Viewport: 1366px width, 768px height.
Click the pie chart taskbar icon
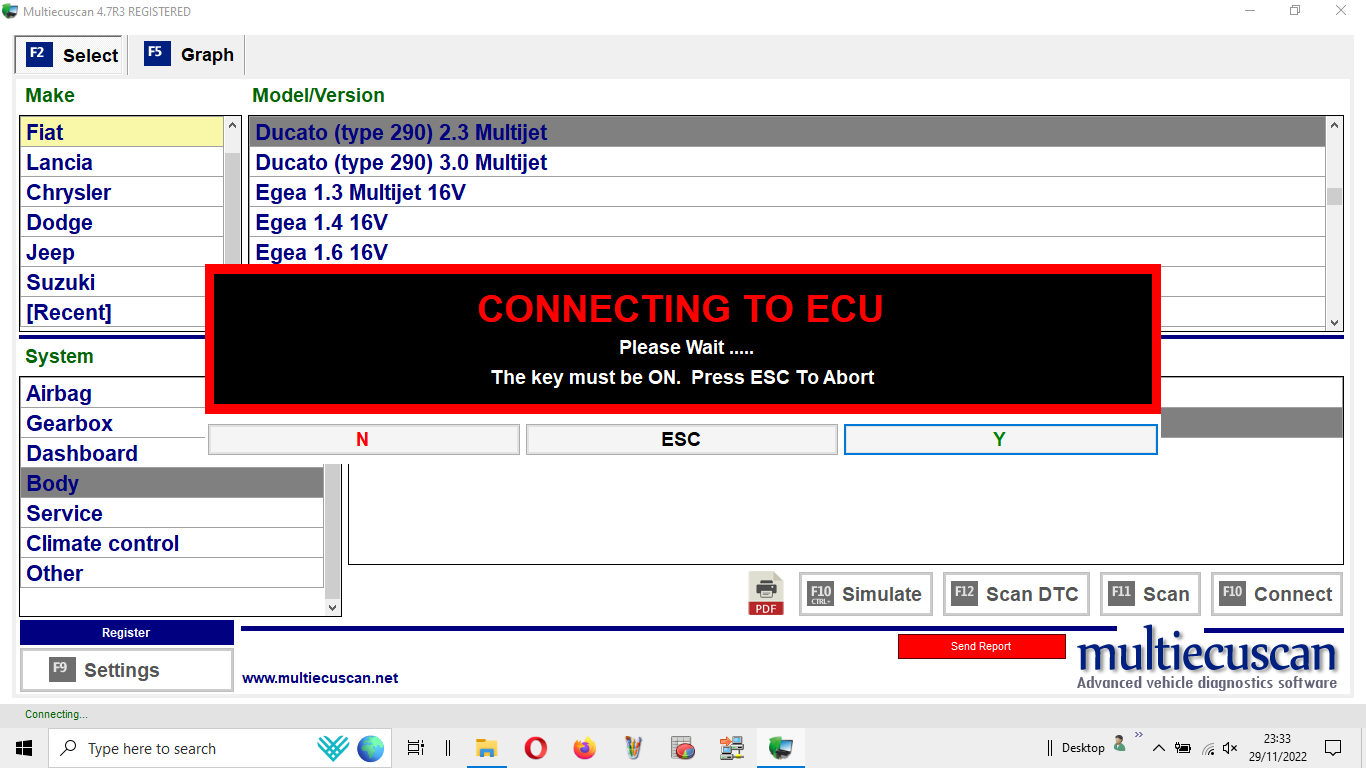click(x=683, y=748)
